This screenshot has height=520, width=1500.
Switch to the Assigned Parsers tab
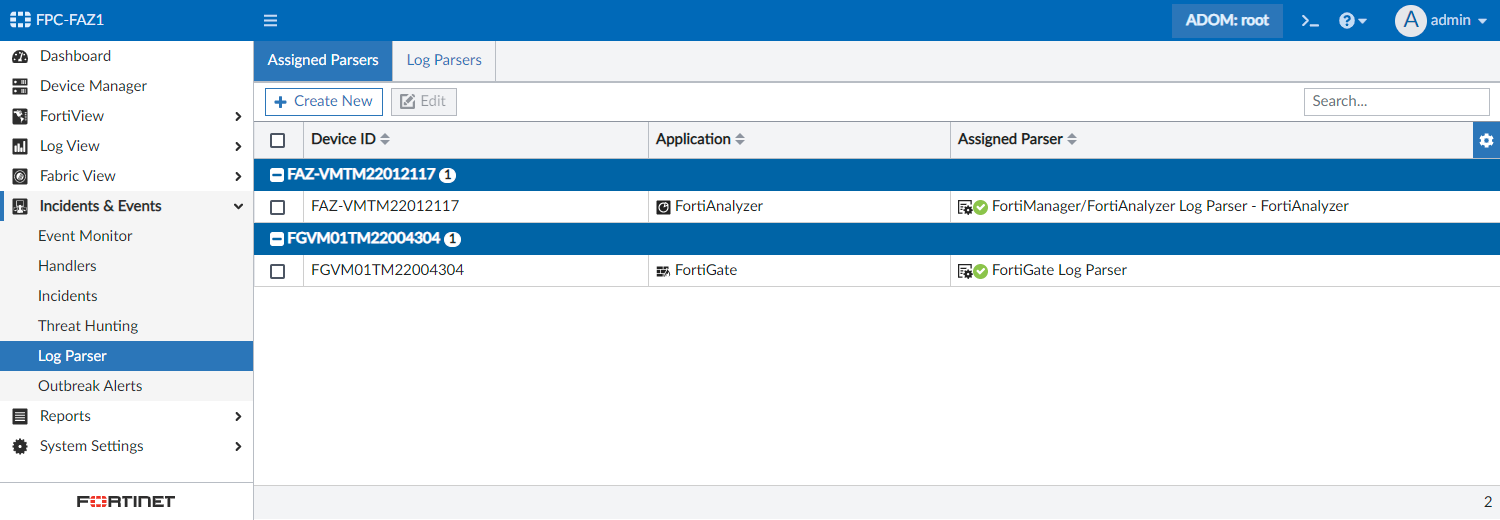coord(323,60)
